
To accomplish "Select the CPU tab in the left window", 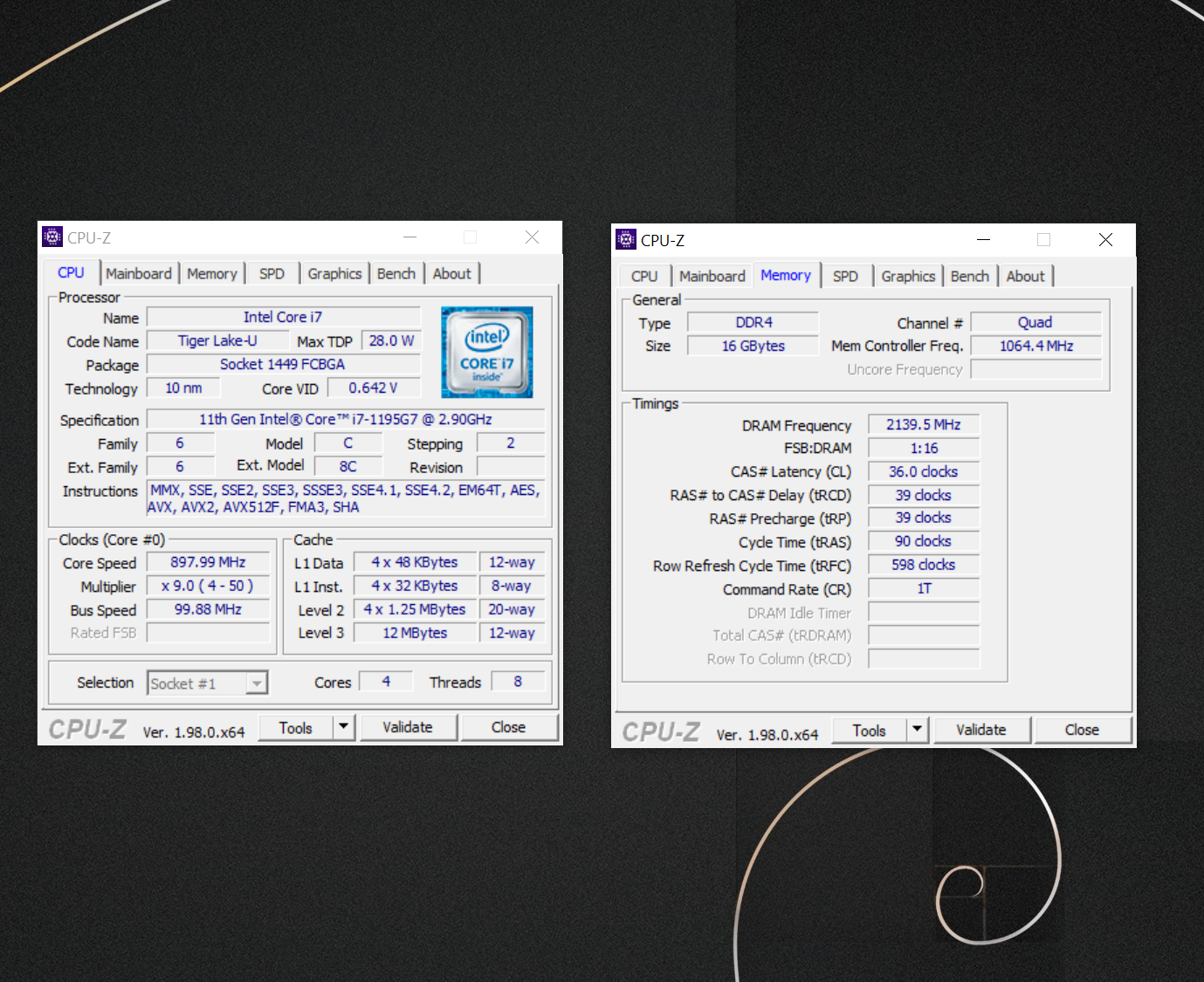I will coord(71,272).
